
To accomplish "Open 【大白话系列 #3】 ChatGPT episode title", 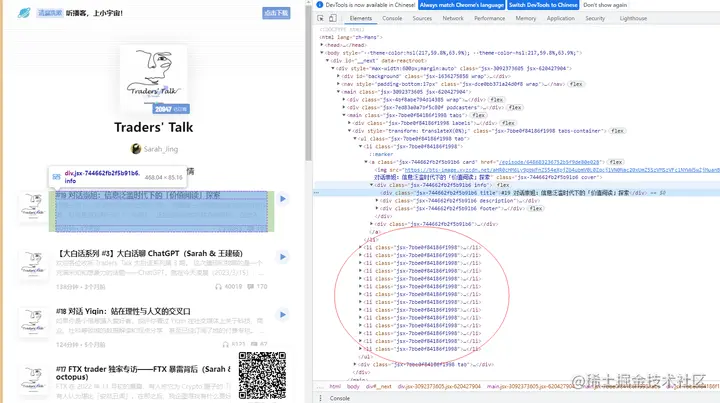I will (x=149, y=253).
